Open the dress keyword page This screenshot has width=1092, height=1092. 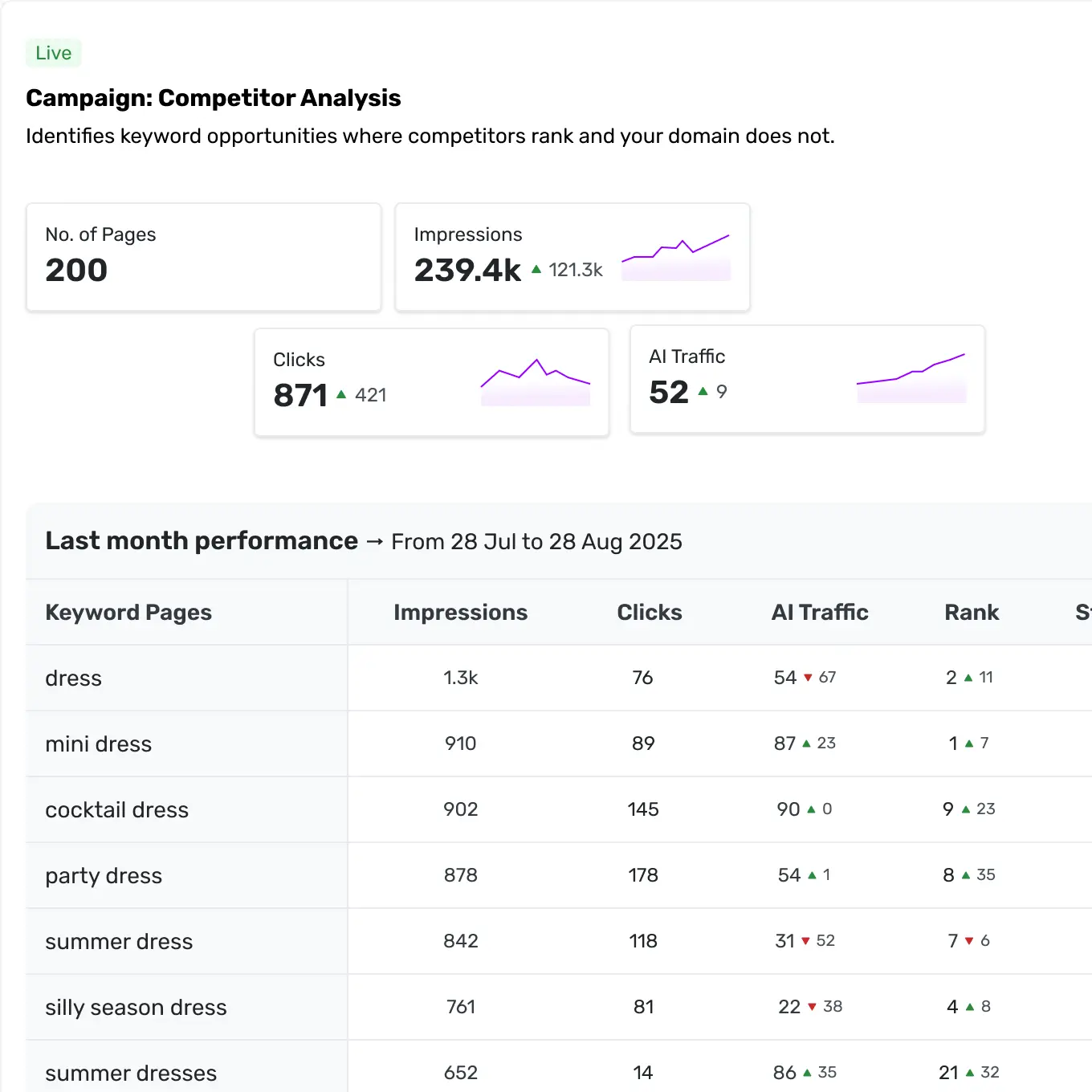click(x=73, y=678)
